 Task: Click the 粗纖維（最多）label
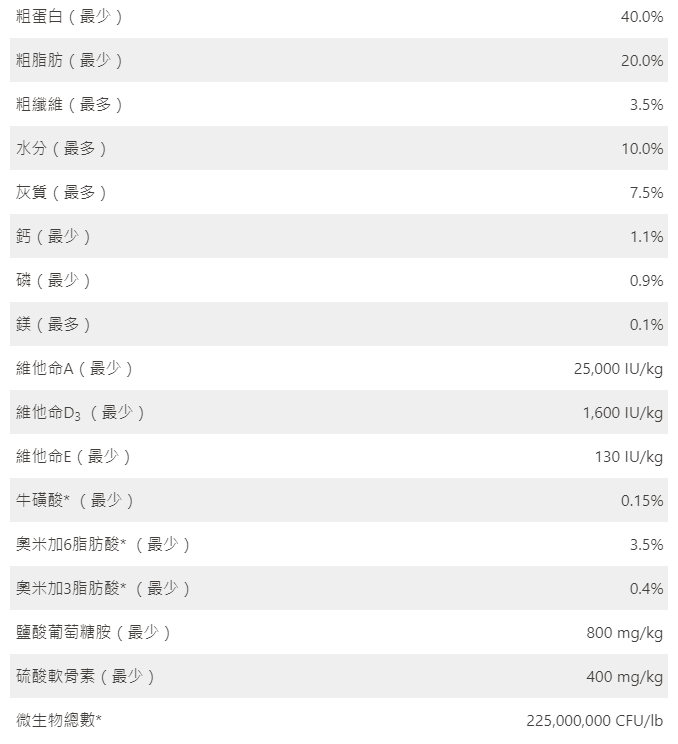(x=70, y=105)
